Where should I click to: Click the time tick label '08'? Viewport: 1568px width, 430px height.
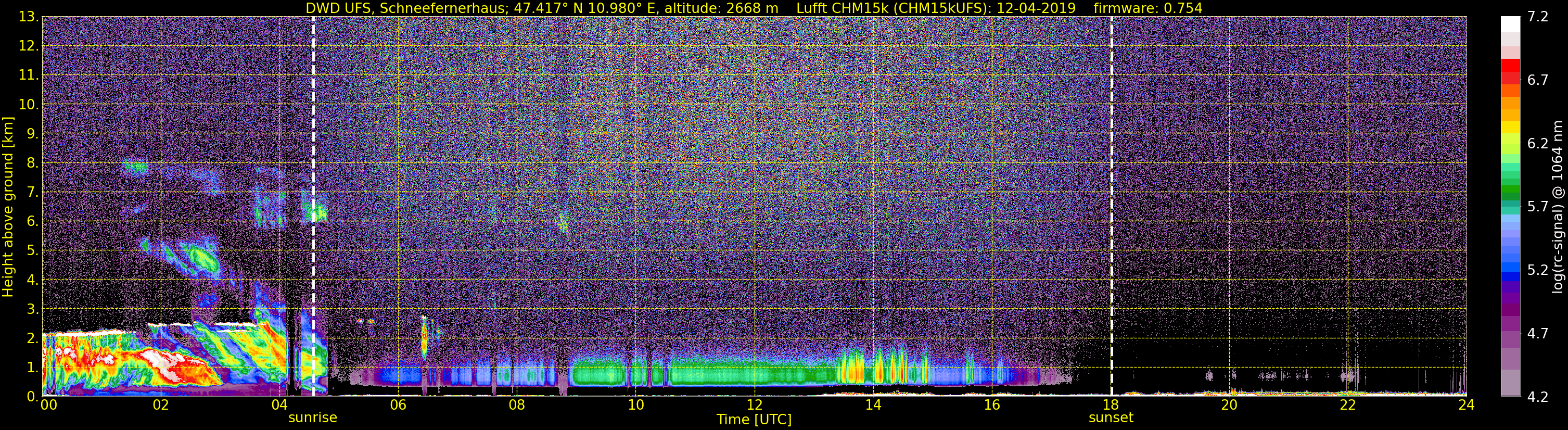pos(516,405)
